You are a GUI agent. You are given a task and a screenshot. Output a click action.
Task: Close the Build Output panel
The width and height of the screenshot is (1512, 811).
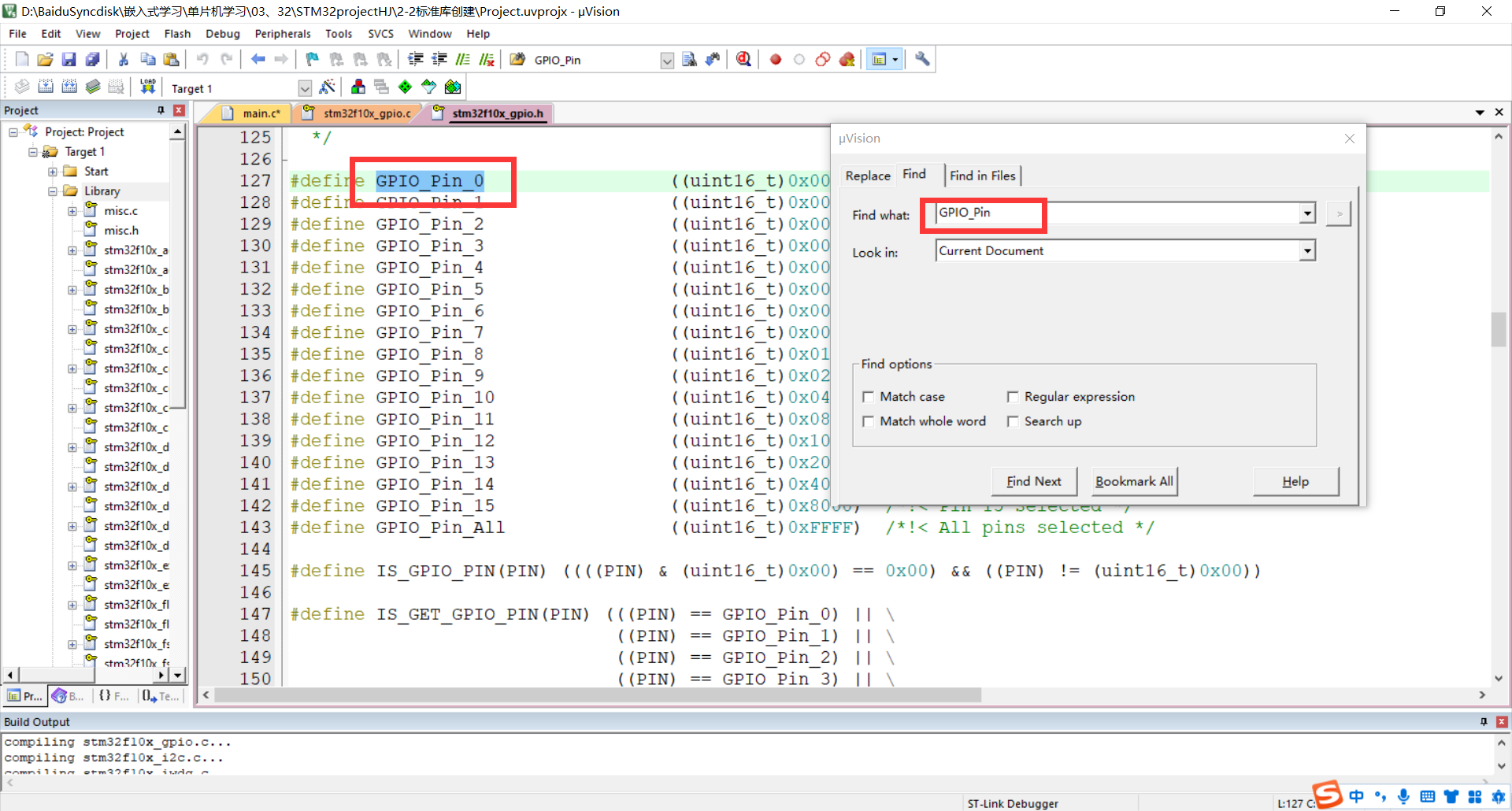pos(1502,722)
